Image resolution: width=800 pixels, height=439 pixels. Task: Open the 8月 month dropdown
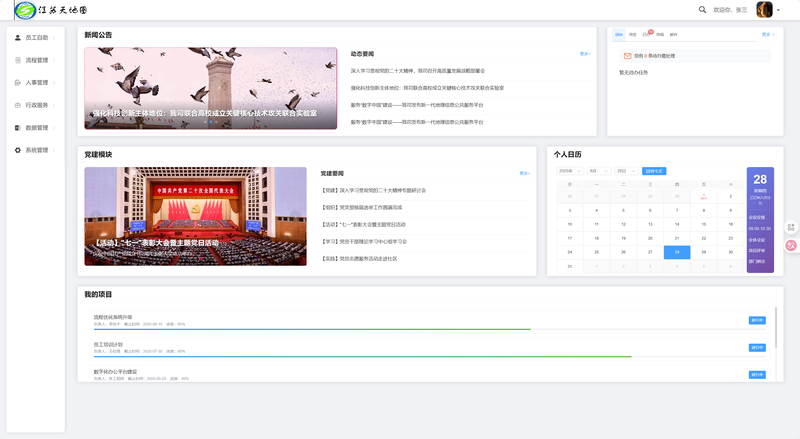pyautogui.click(x=599, y=171)
